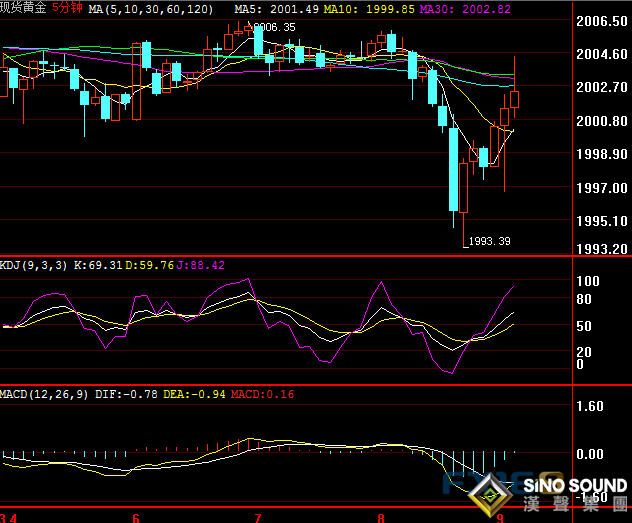Click the 2002.70 price axis label
Viewport: 632px width, 523px height.
coord(602,87)
